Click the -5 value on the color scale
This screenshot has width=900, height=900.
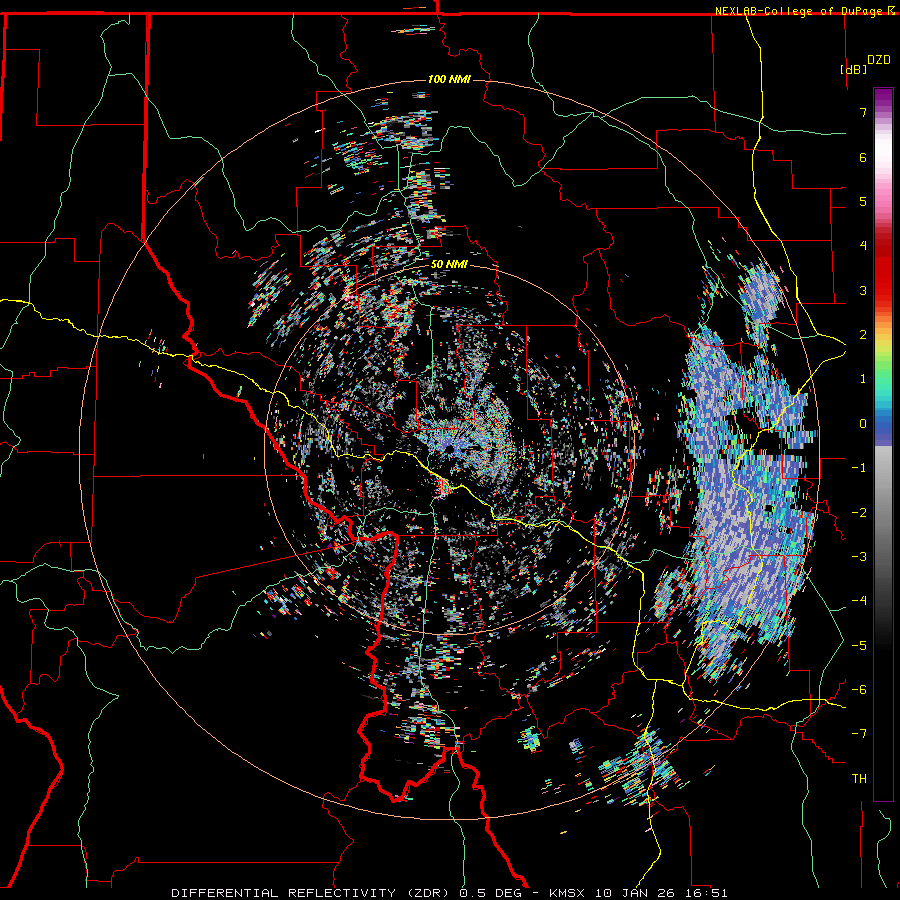coord(859,646)
